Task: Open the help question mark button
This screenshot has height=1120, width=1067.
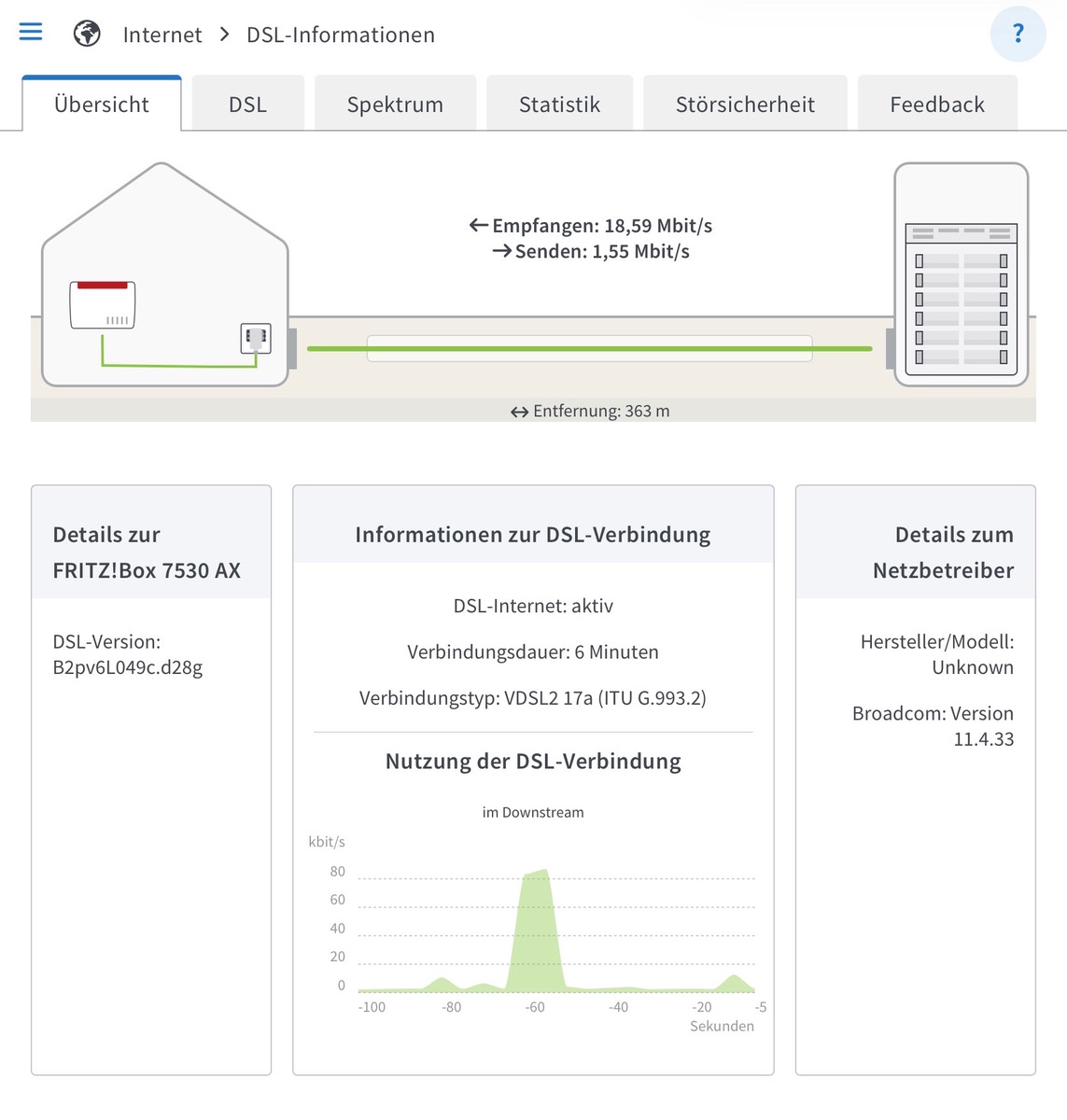Action: click(1018, 35)
